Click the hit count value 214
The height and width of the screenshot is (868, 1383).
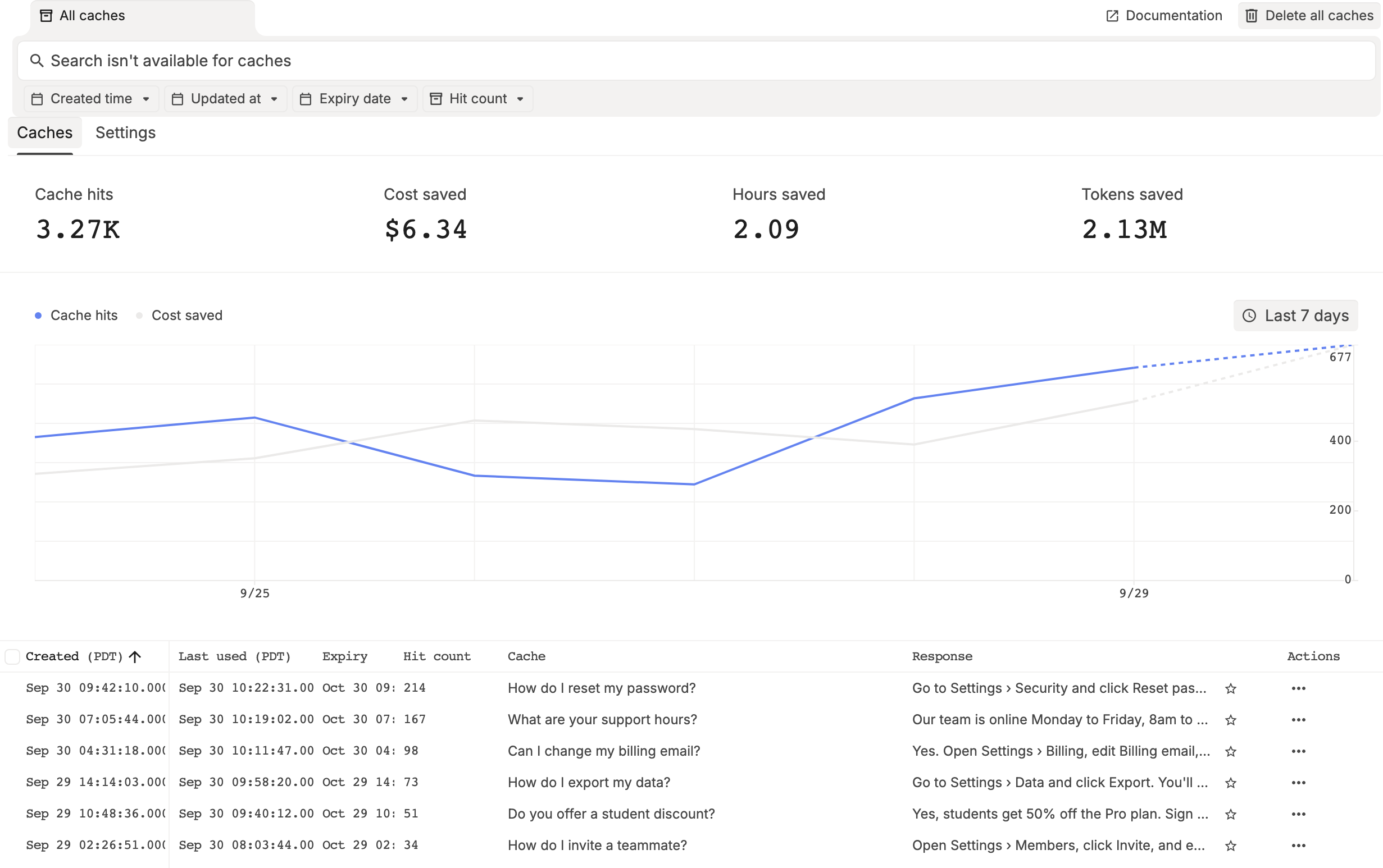(x=414, y=688)
